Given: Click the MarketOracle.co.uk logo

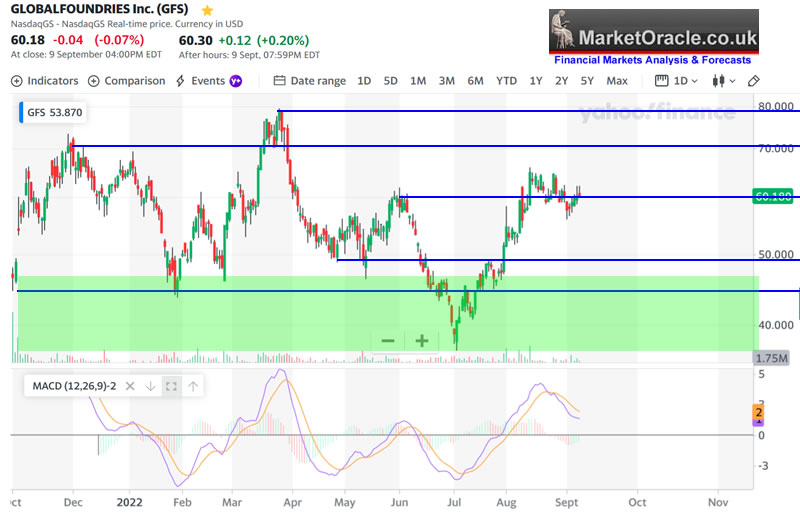Looking at the screenshot, I should [654, 32].
